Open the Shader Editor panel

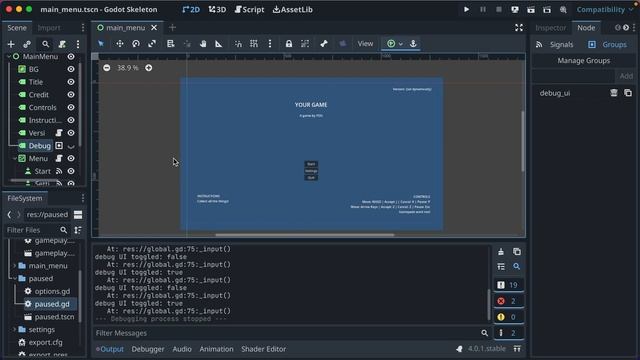point(264,349)
